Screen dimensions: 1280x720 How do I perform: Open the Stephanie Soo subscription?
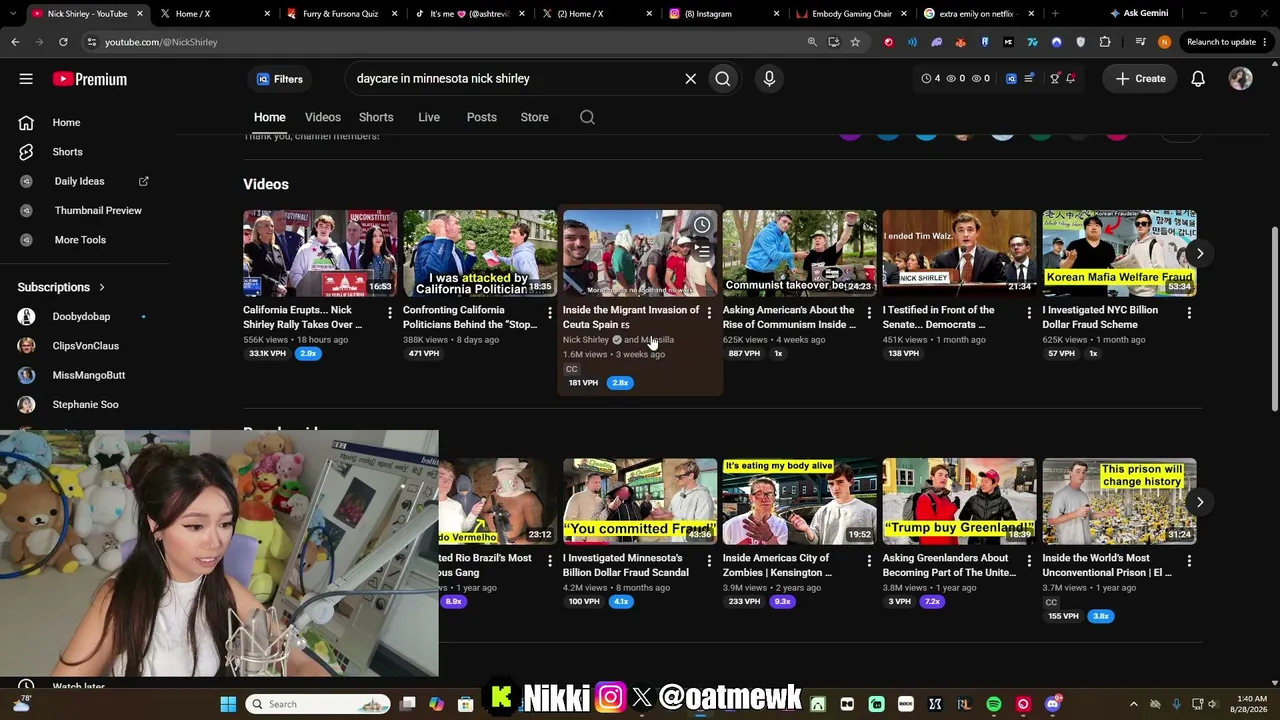(85, 405)
